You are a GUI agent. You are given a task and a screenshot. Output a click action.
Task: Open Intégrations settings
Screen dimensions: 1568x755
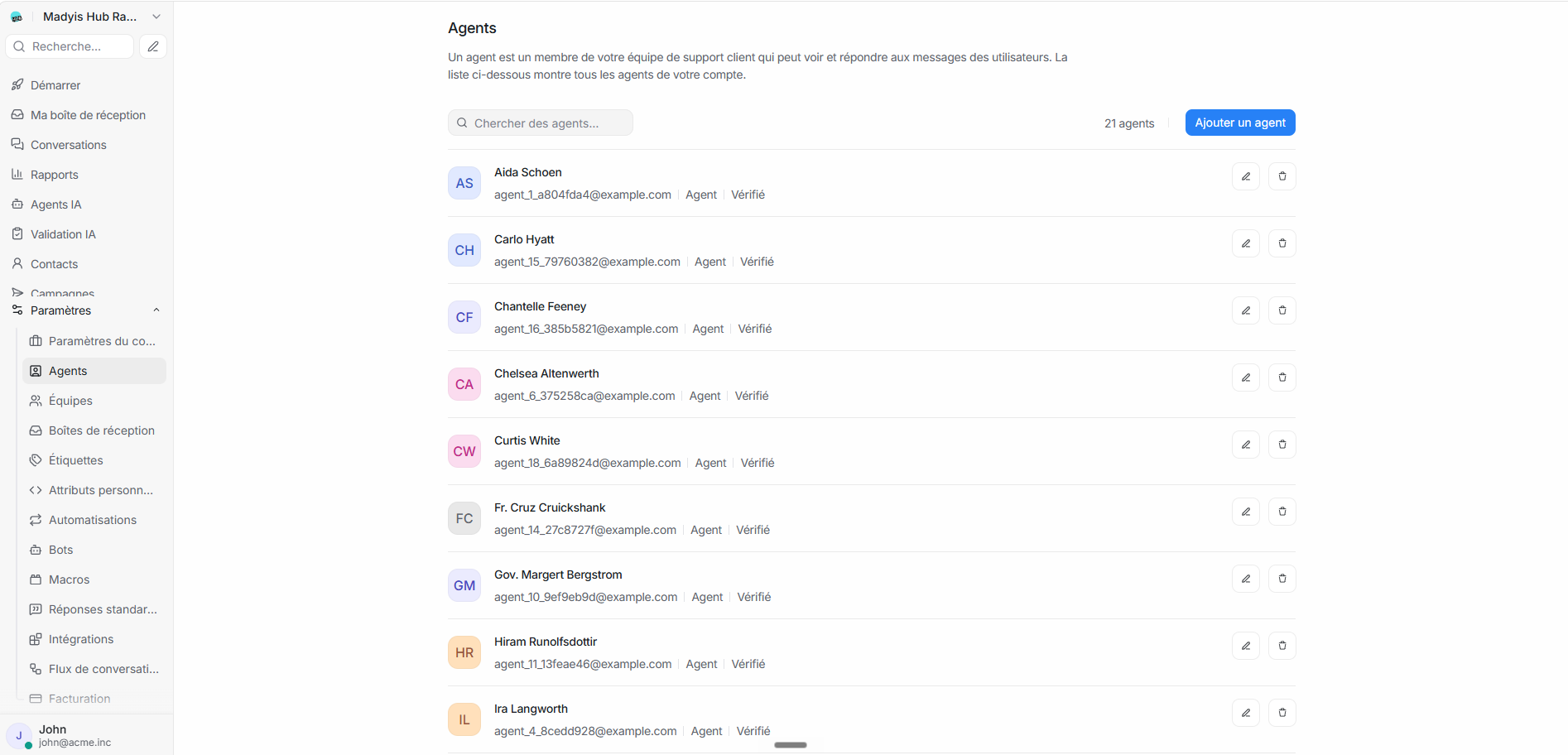point(94,639)
